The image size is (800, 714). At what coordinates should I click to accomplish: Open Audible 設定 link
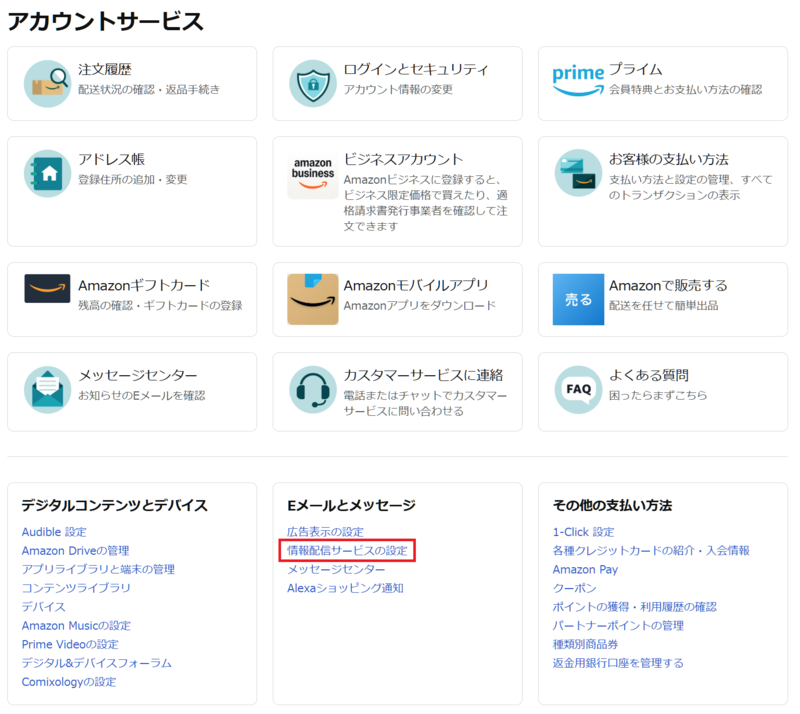pos(54,532)
